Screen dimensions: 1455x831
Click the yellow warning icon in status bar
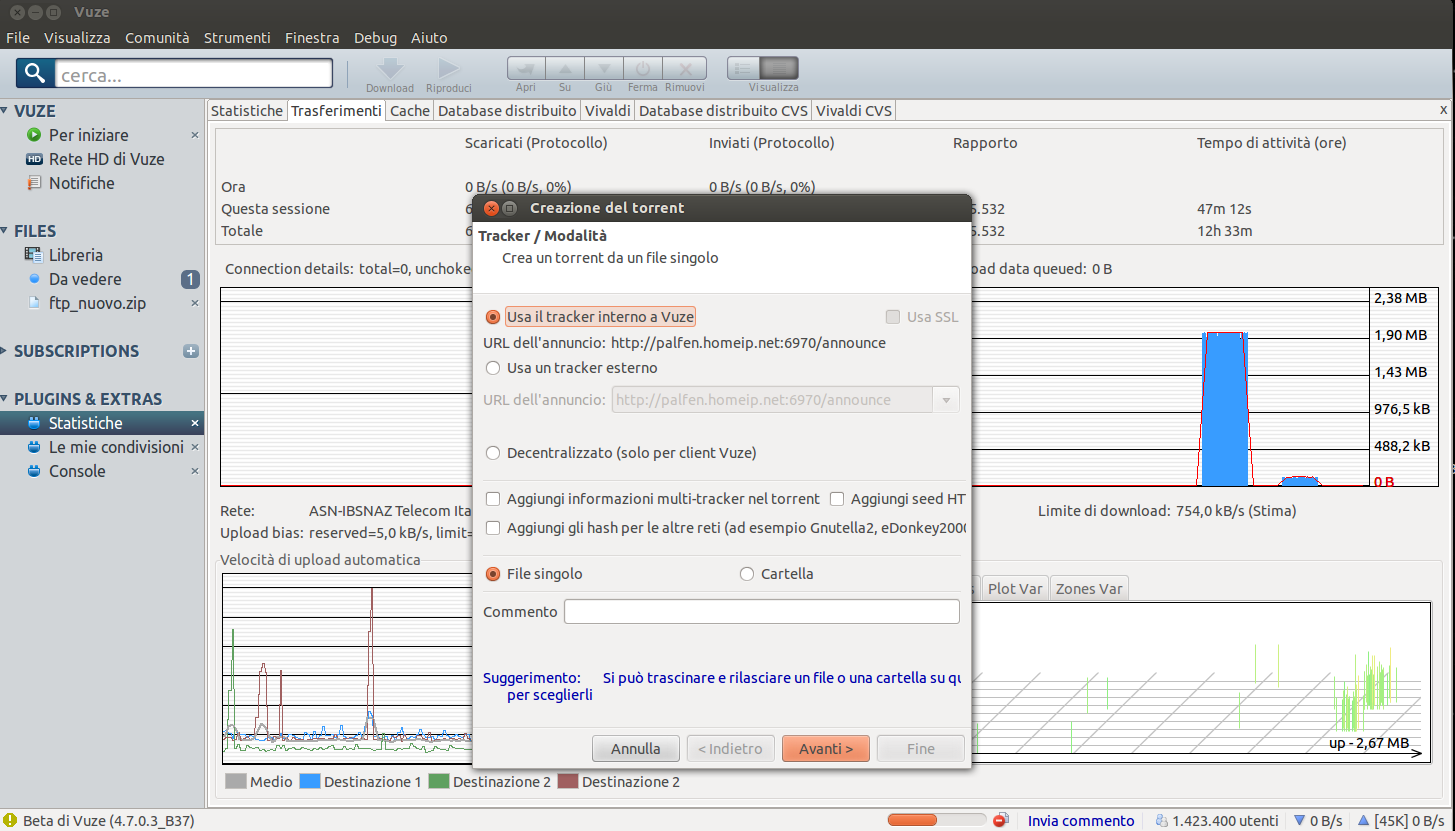point(10,821)
